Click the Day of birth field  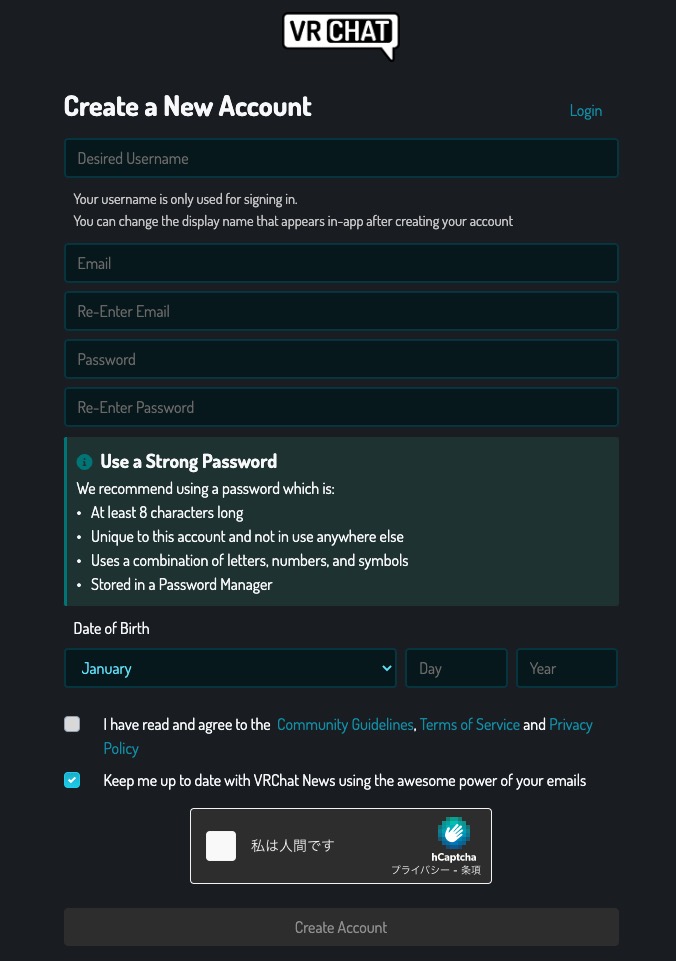click(456, 669)
